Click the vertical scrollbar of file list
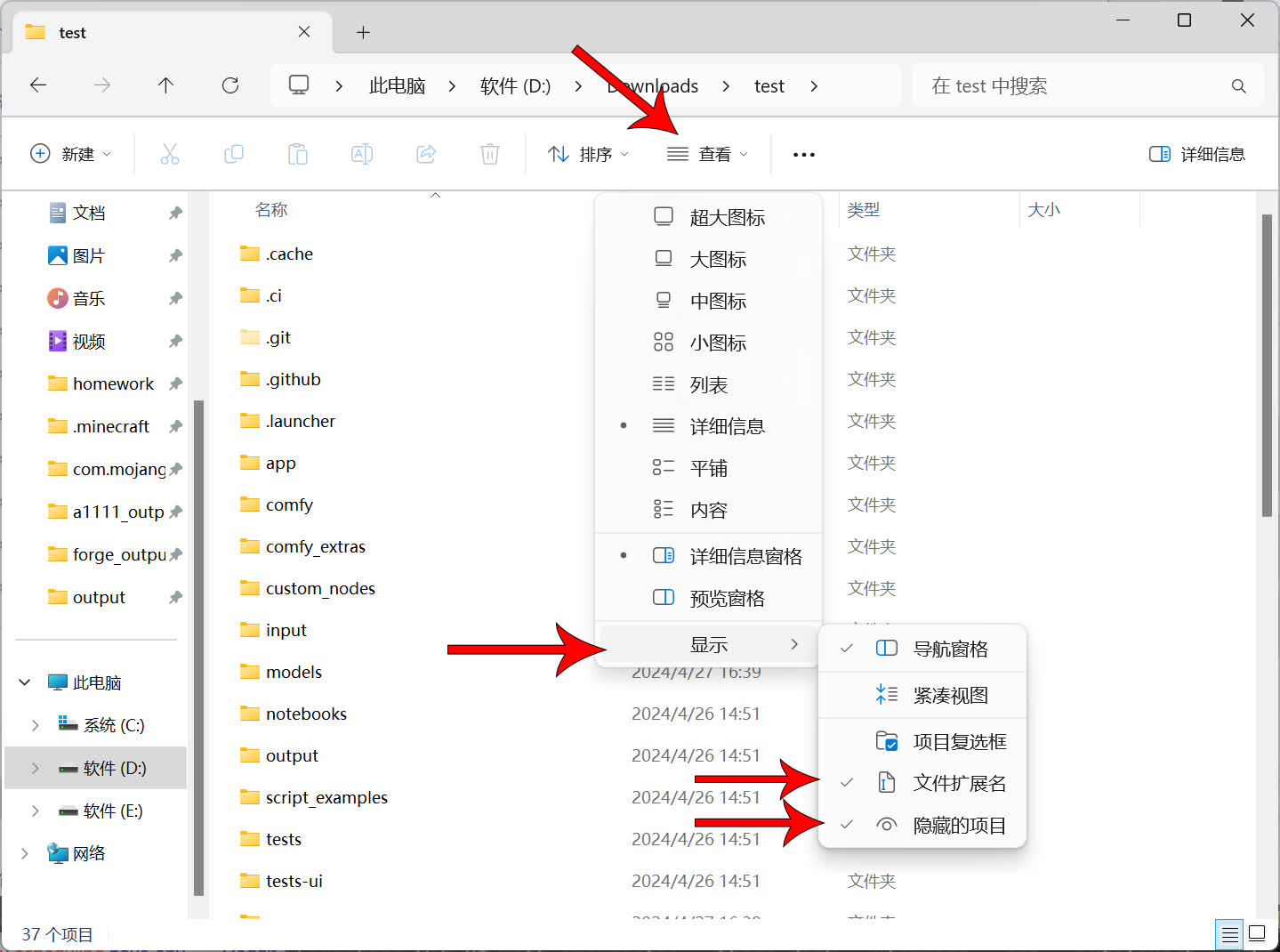 pyautogui.click(x=1266, y=365)
